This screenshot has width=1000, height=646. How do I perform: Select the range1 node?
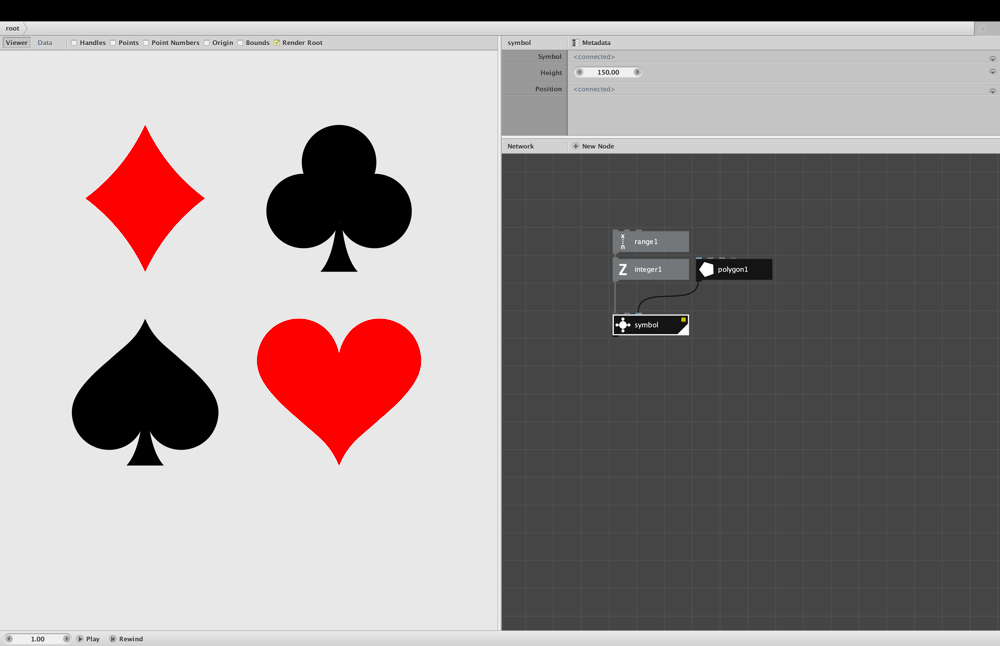pyautogui.click(x=651, y=242)
